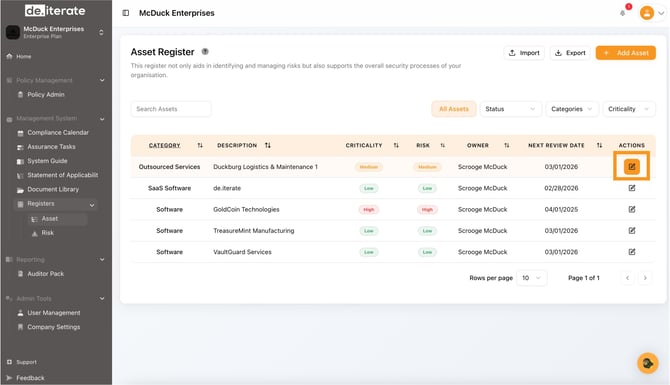Go to previous page arrow
The width and height of the screenshot is (670, 385).
coord(627,278)
